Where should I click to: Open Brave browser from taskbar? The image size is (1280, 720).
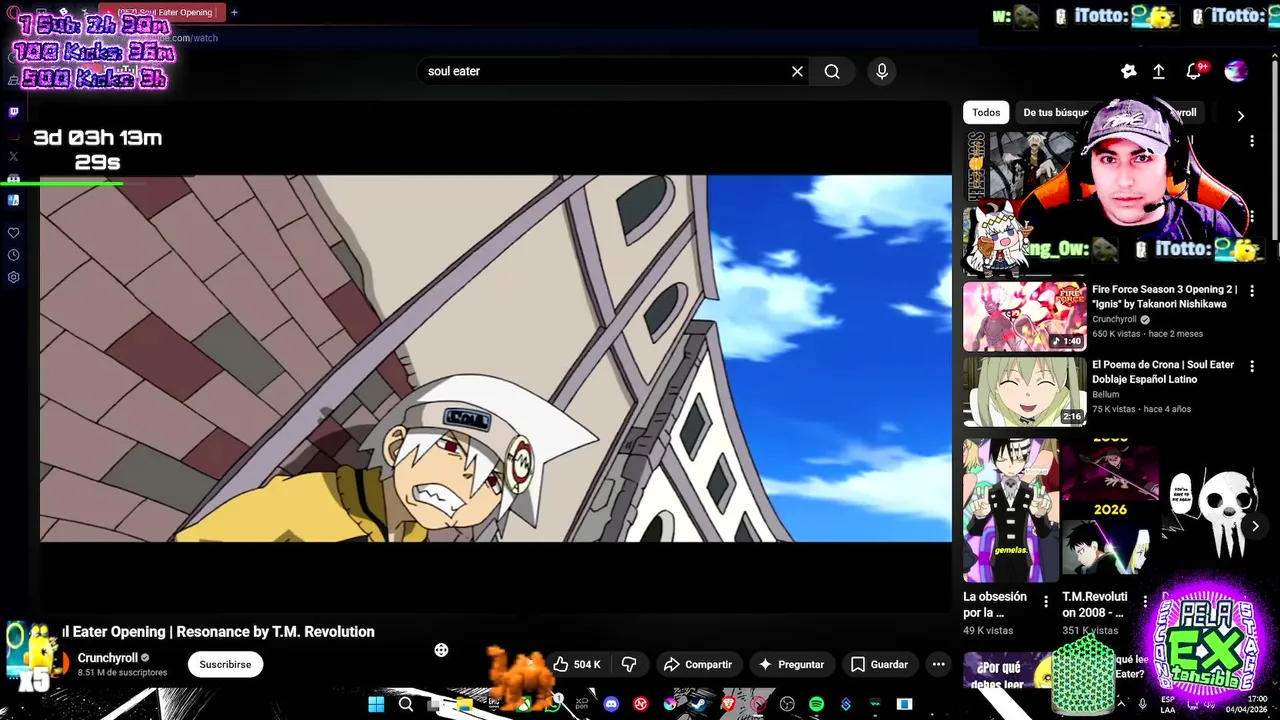coord(728,704)
